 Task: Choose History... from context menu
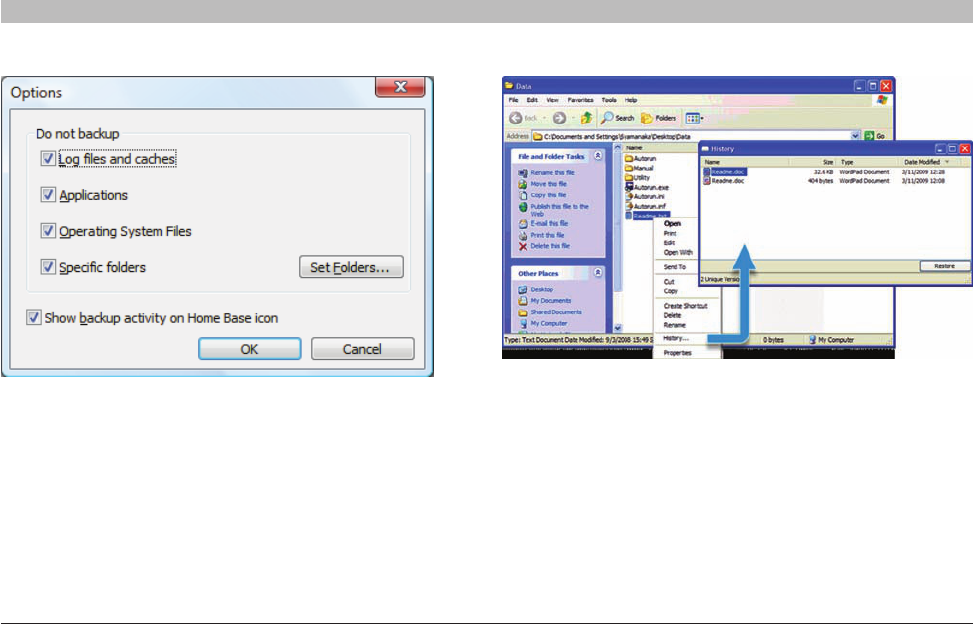click(676, 338)
